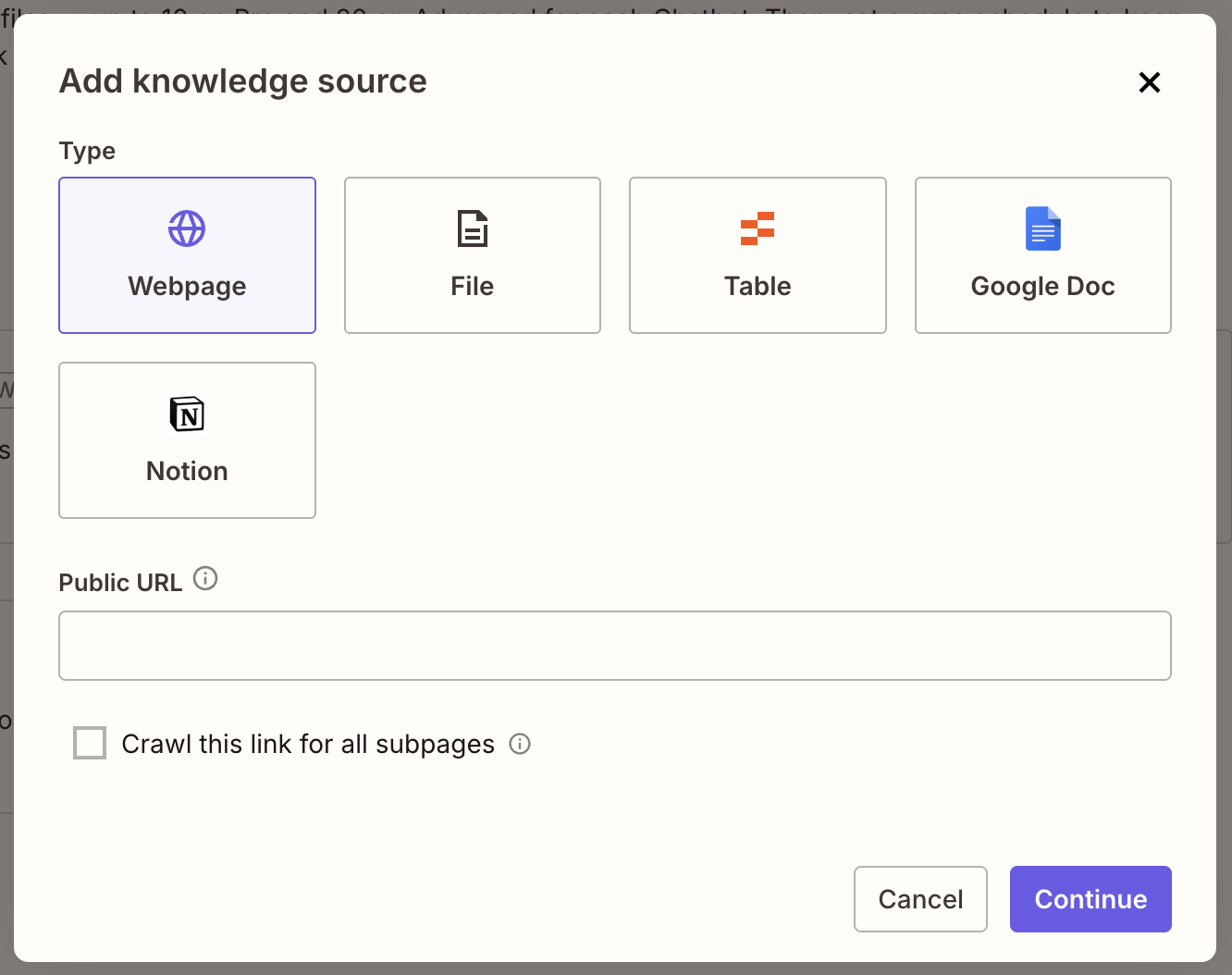
Task: Click the Notion card label text
Action: (x=187, y=471)
